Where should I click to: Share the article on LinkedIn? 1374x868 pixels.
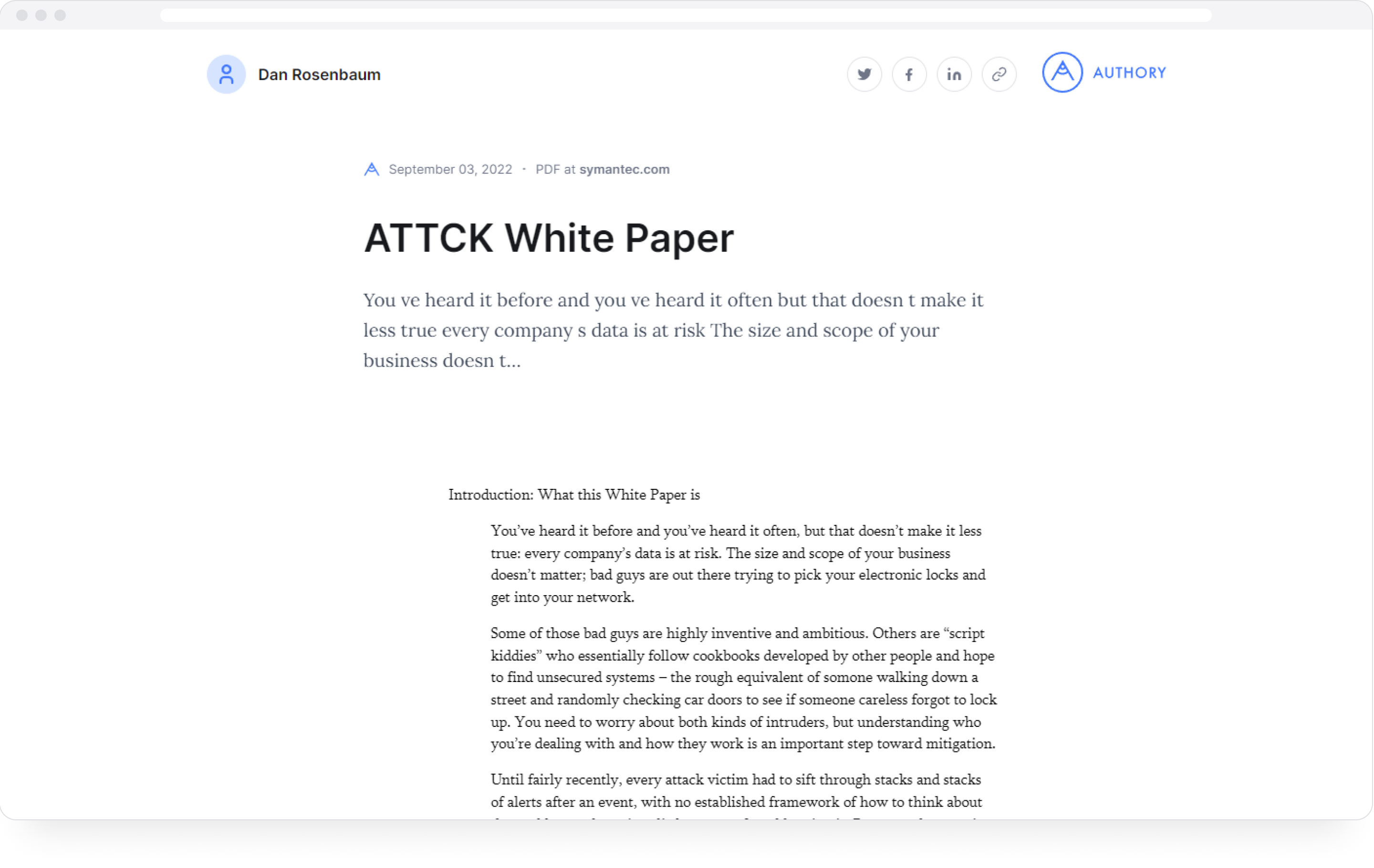[954, 73]
